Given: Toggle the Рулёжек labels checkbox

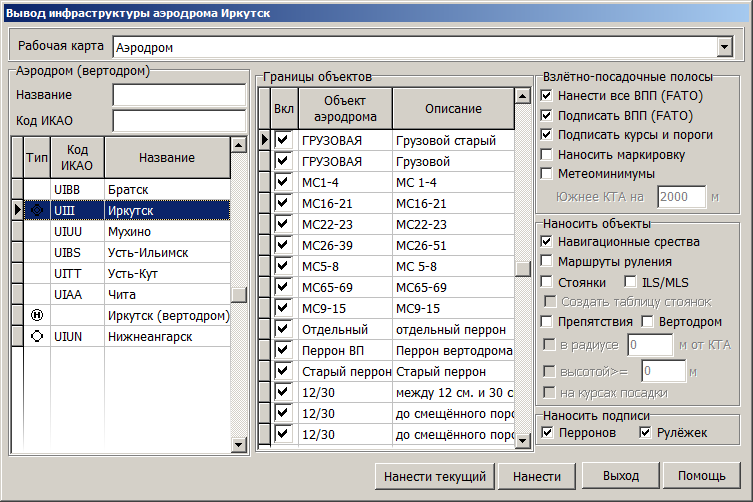Looking at the screenshot, I should pyautogui.click(x=645, y=432).
